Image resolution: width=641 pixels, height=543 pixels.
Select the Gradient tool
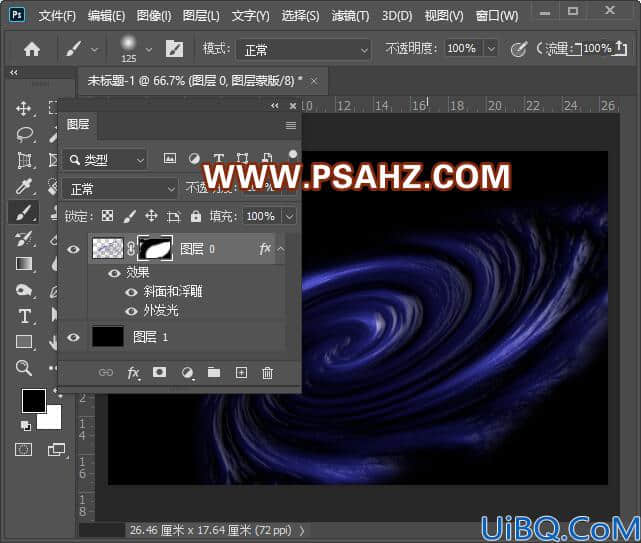(x=24, y=264)
